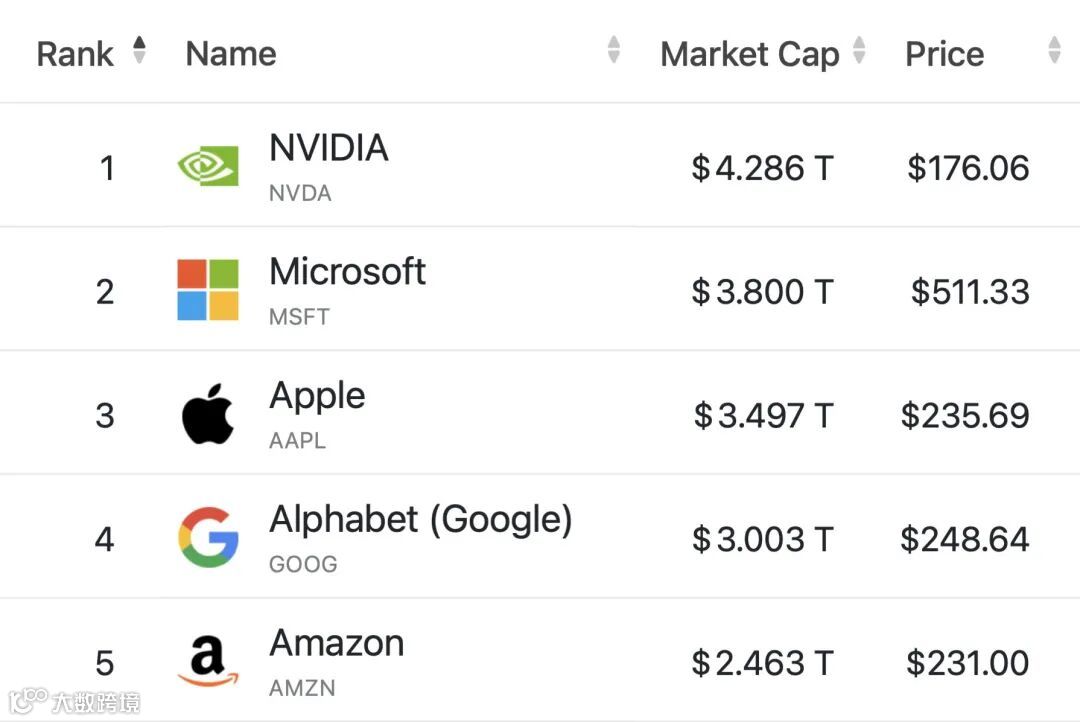Click the Google logo icon
Screen dimensions: 1080x722
208,537
